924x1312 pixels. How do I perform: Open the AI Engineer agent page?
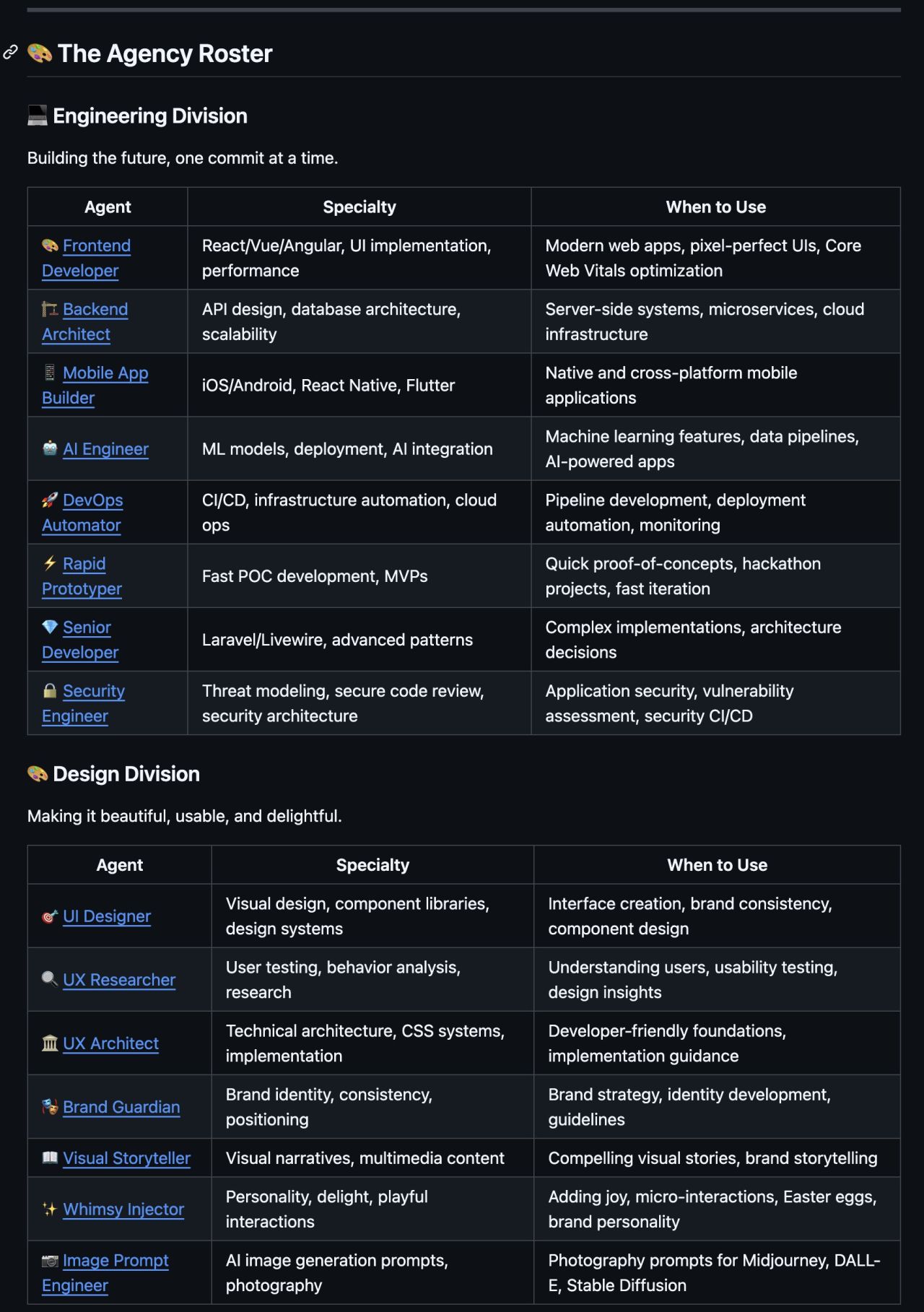pos(105,448)
